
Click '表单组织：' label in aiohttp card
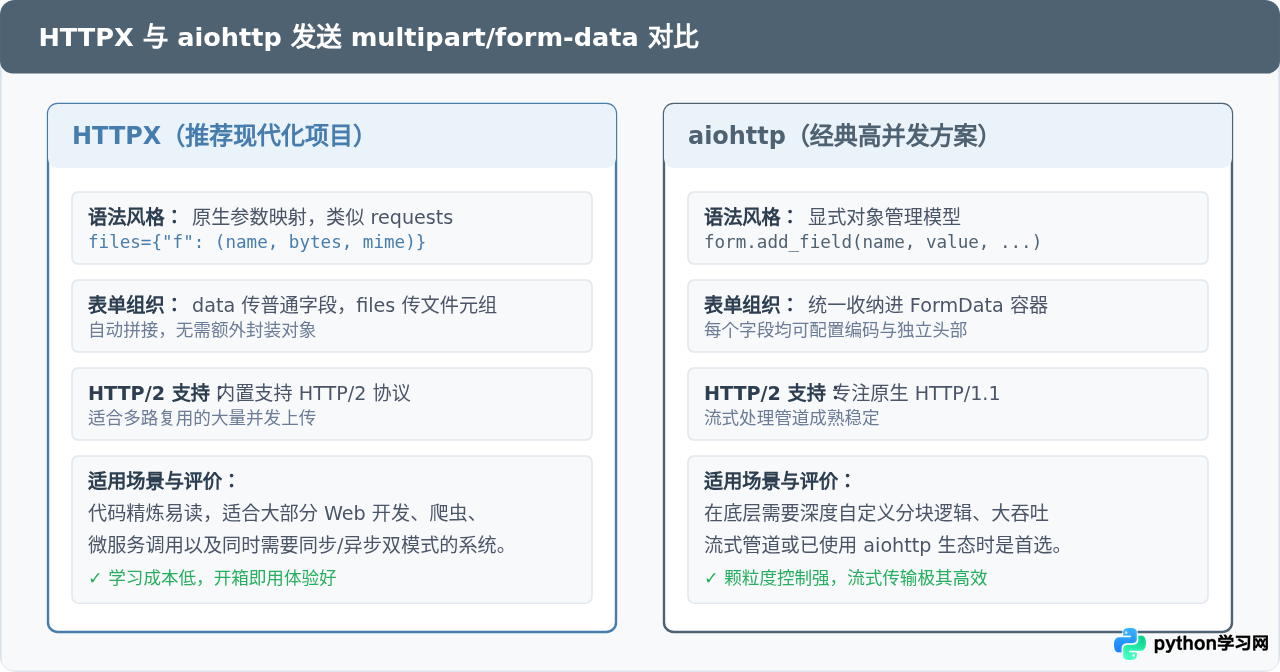tap(751, 305)
